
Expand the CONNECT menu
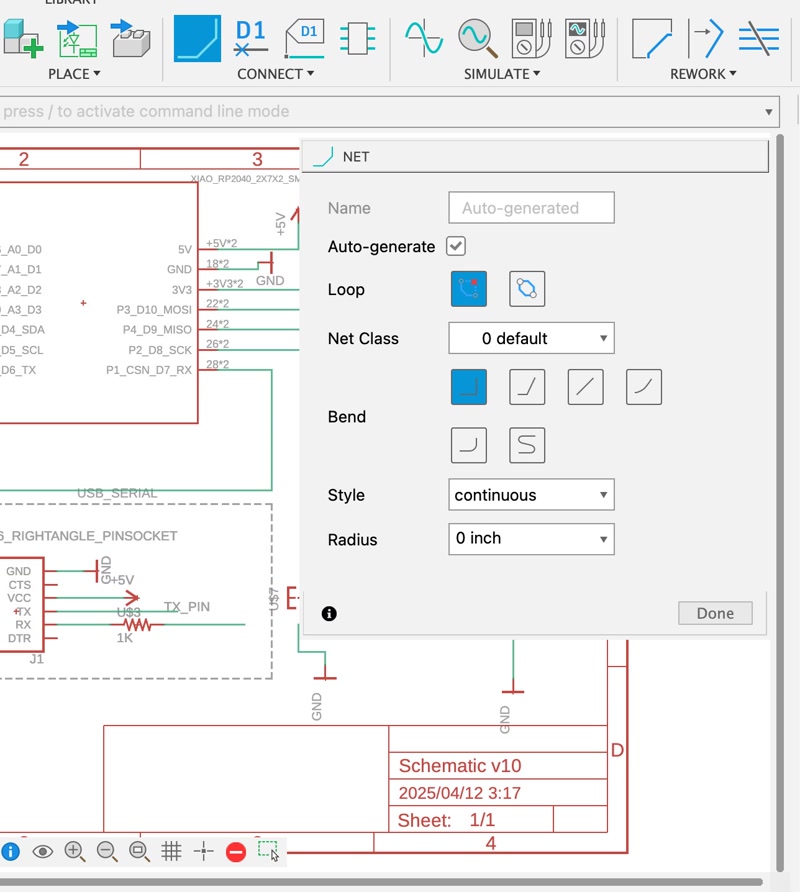click(x=275, y=74)
